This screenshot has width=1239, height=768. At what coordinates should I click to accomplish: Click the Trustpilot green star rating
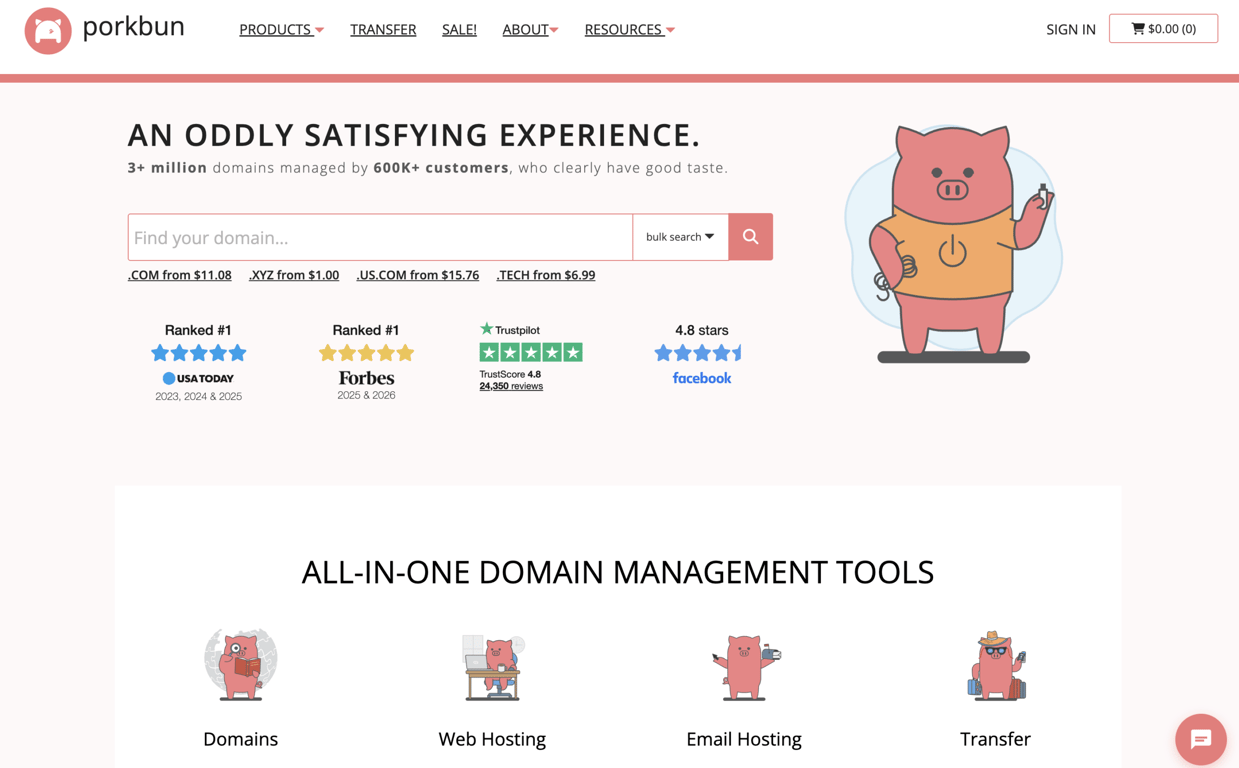pyautogui.click(x=531, y=352)
